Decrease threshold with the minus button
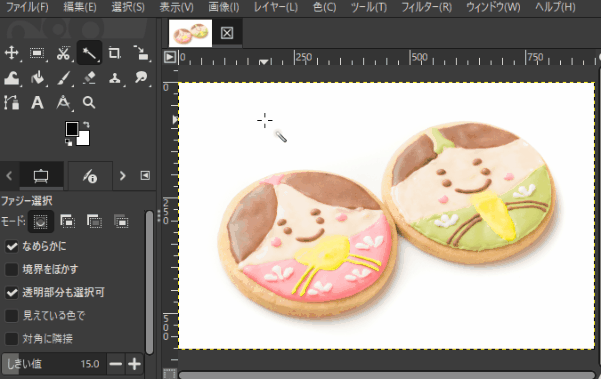 coord(116,364)
